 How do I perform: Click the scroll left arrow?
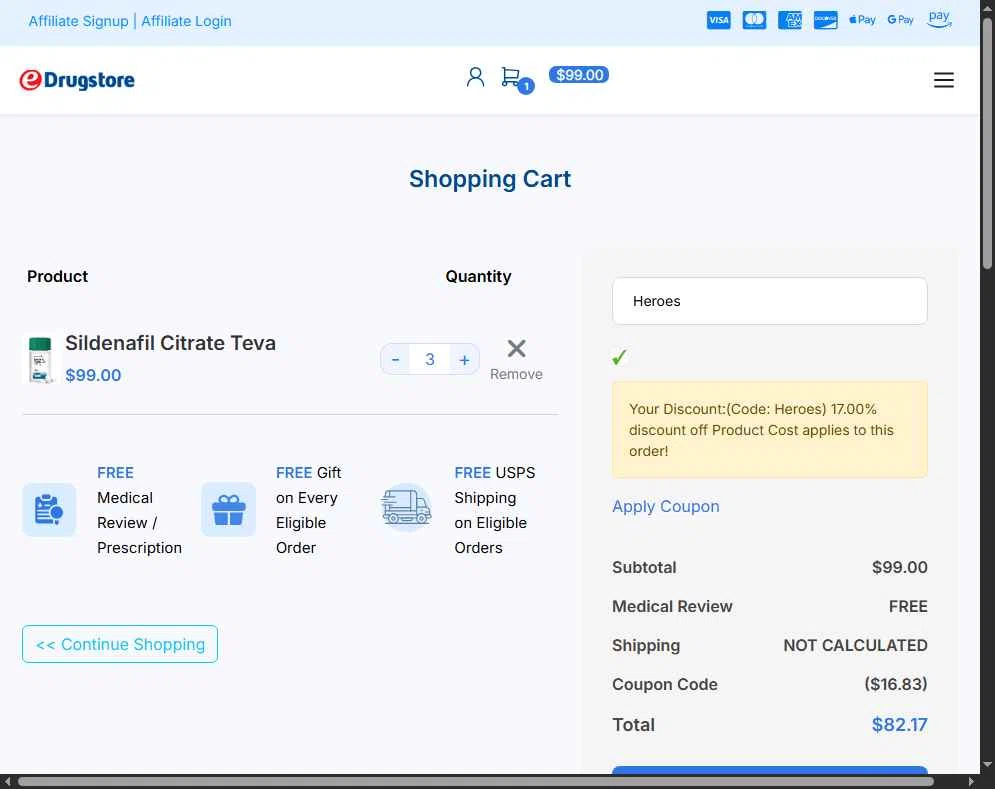(x=7, y=781)
